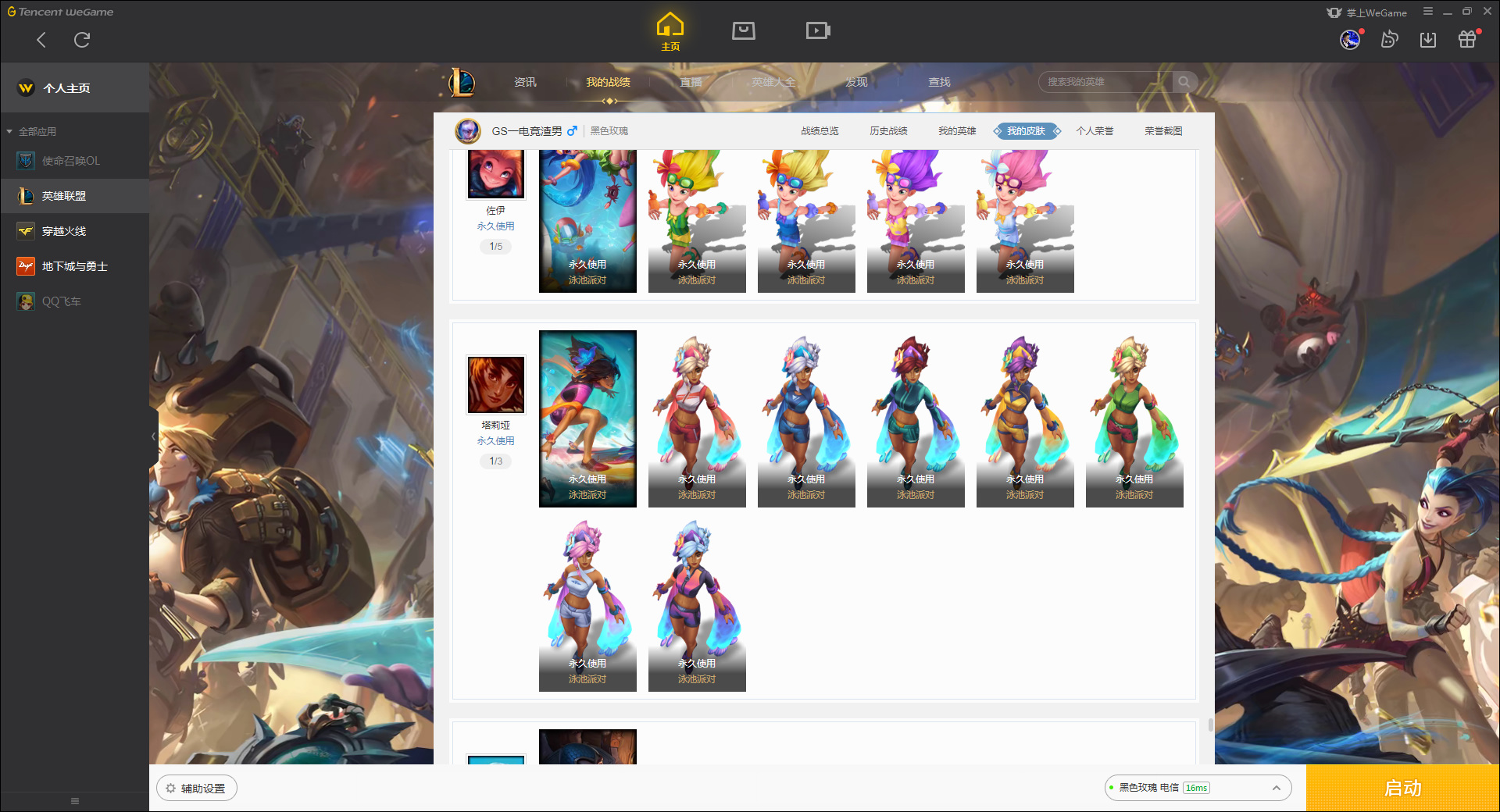Select the yellow-outfit 塔莉垭 chroma card
1500x812 pixels.
coord(1025,419)
